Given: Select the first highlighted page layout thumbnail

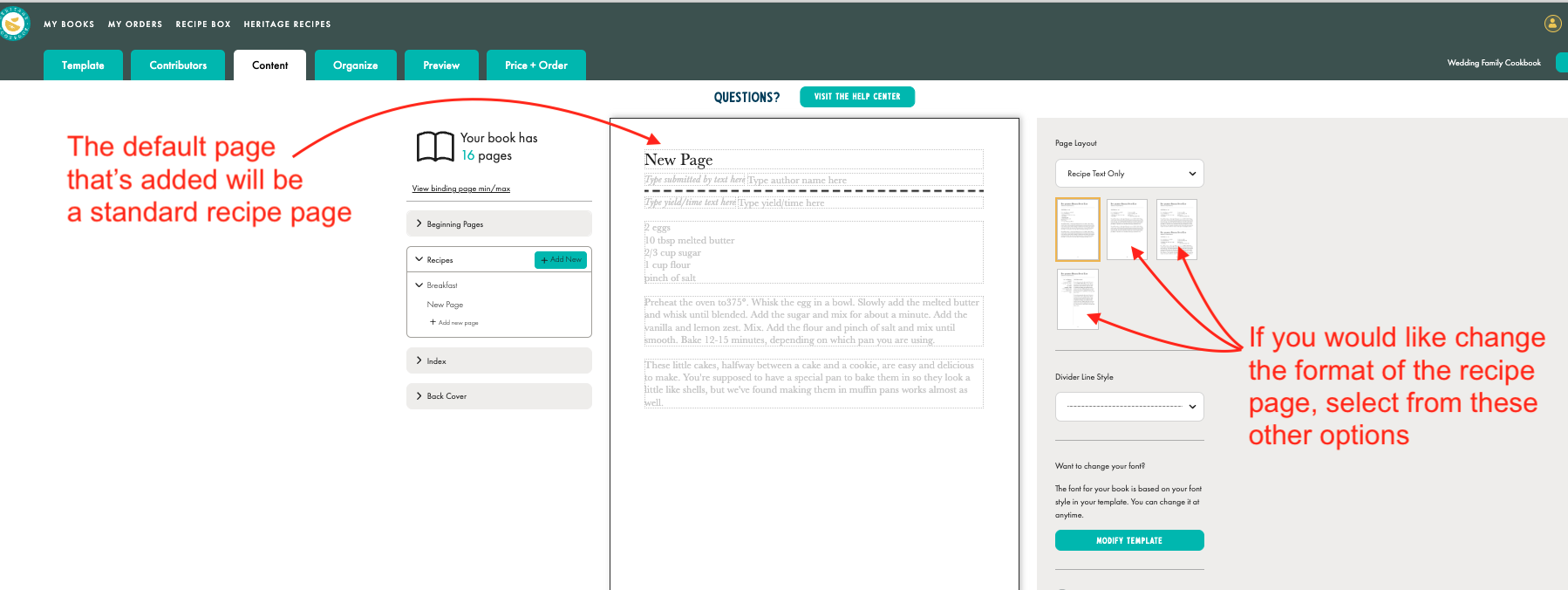Looking at the screenshot, I should (1078, 230).
